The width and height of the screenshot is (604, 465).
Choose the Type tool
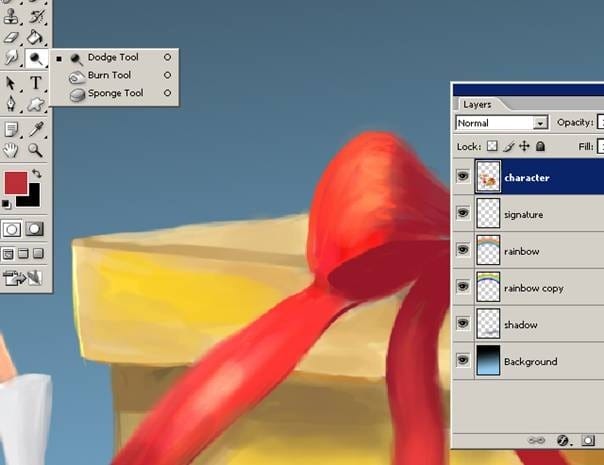point(35,82)
